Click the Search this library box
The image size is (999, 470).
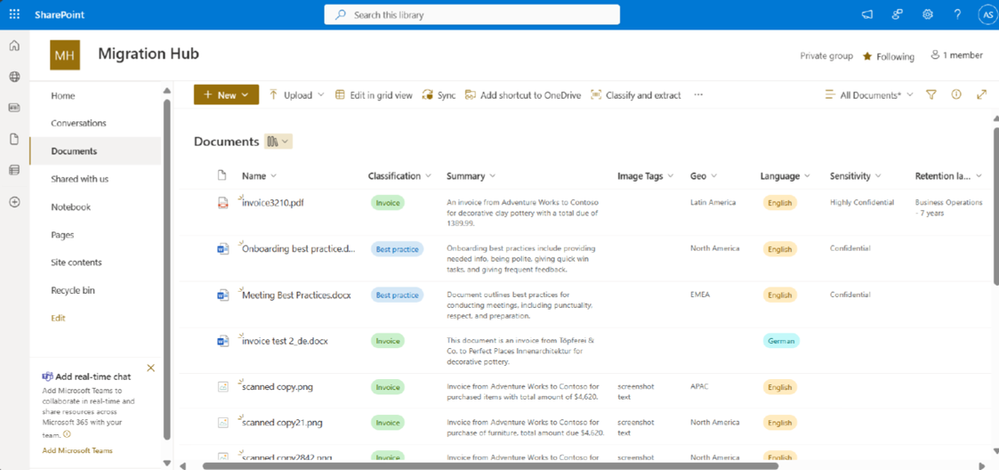click(472, 15)
